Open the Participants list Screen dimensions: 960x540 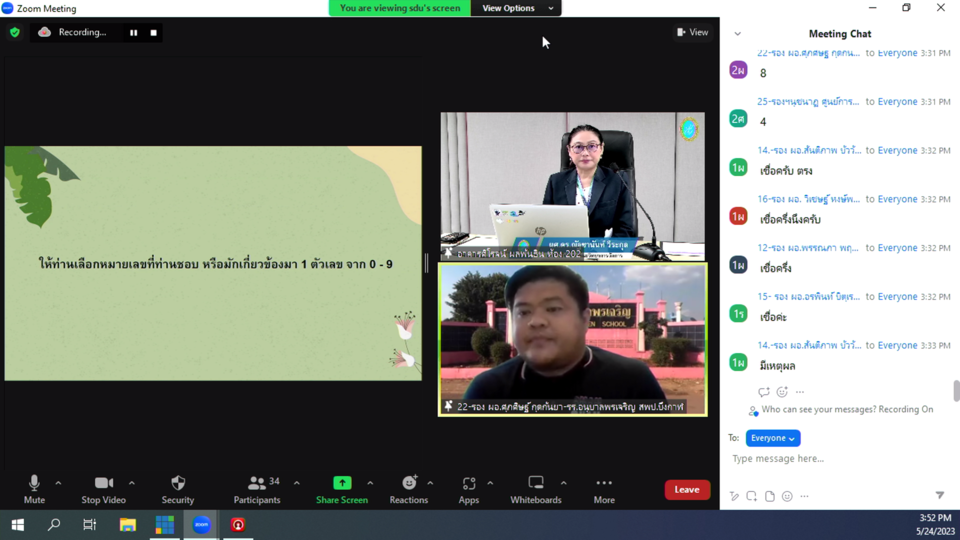257,487
